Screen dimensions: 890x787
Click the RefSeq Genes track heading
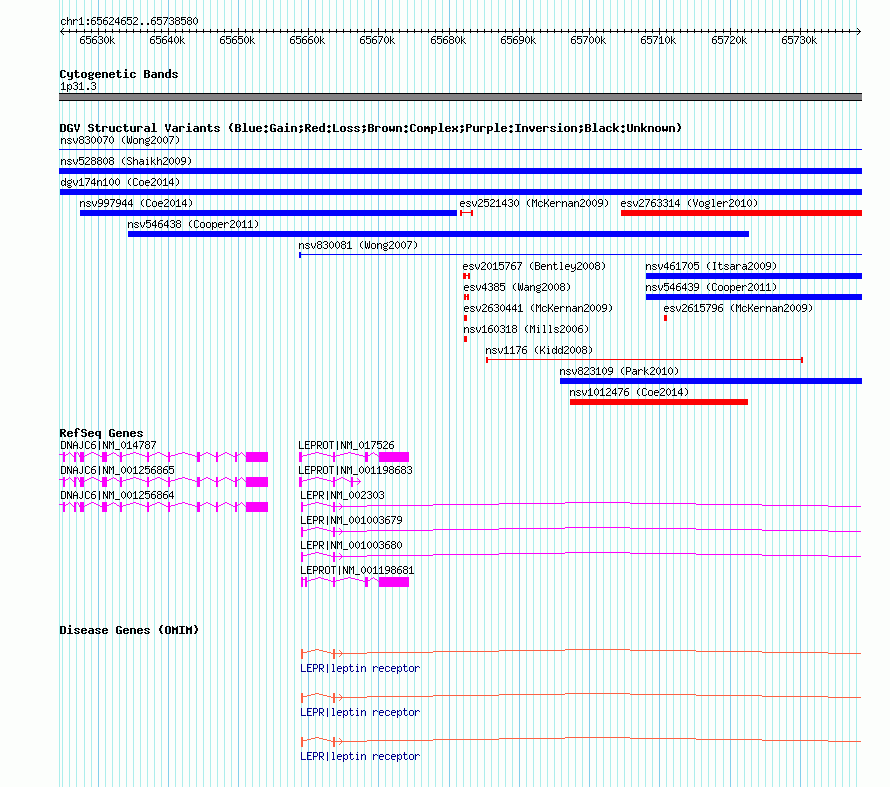point(101,433)
